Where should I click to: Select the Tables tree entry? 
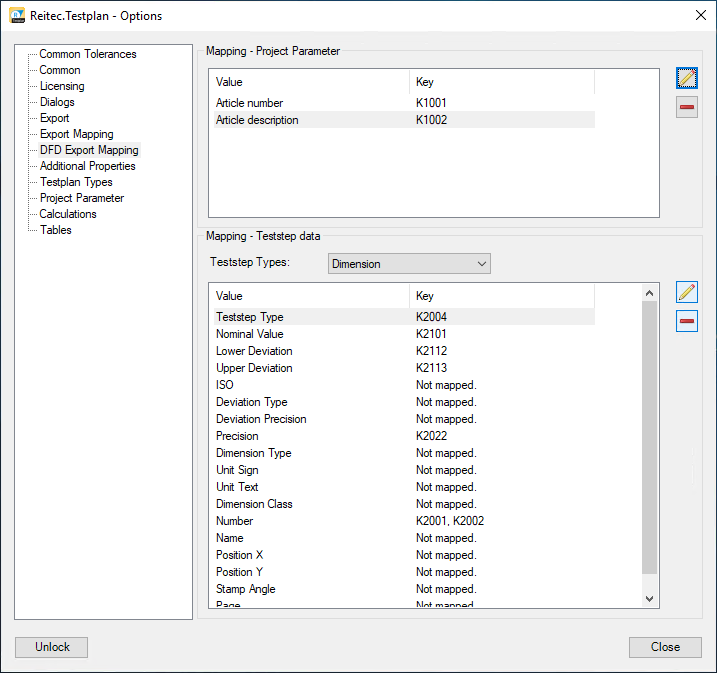pos(56,230)
